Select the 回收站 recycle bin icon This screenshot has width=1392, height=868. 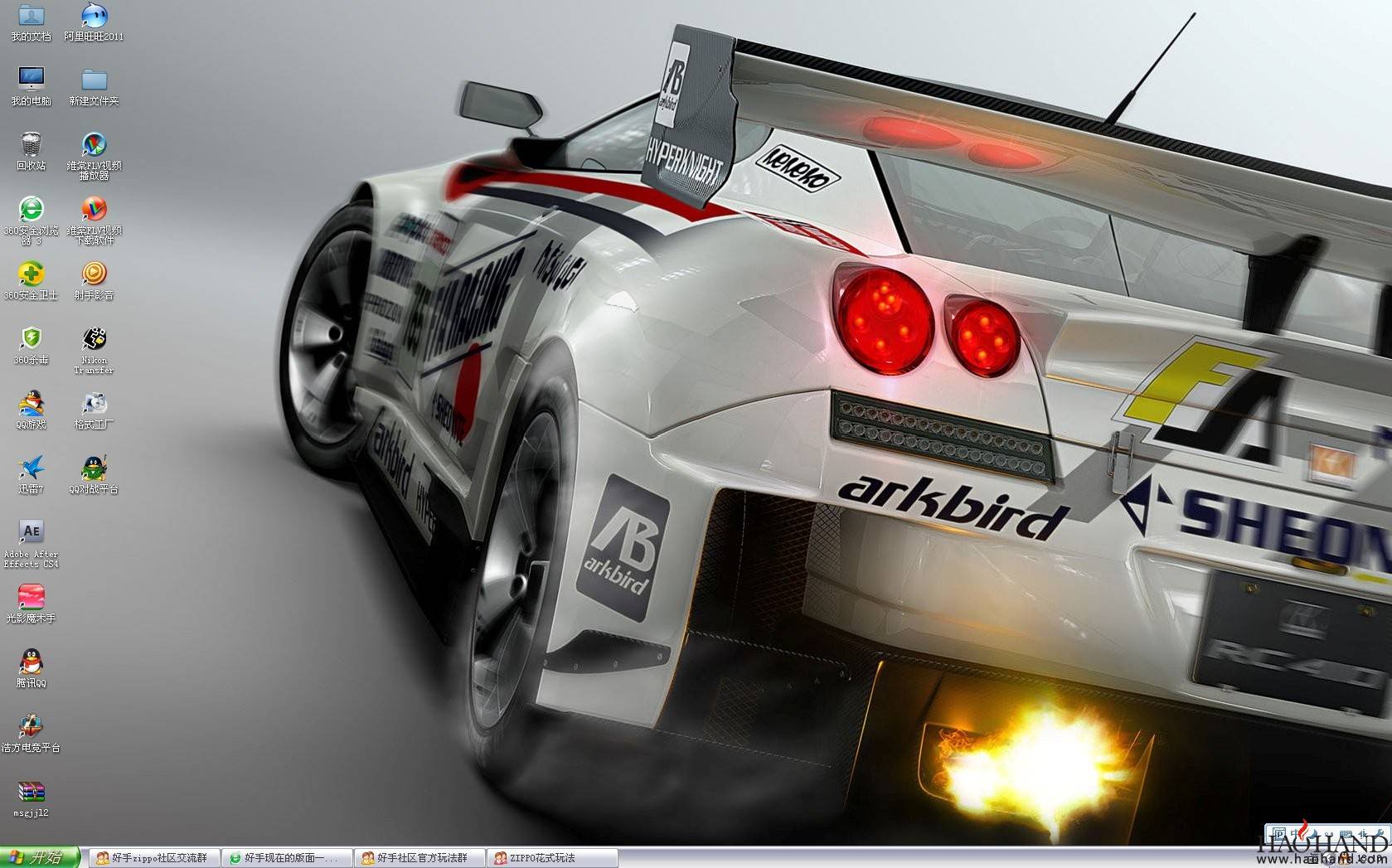point(31,151)
